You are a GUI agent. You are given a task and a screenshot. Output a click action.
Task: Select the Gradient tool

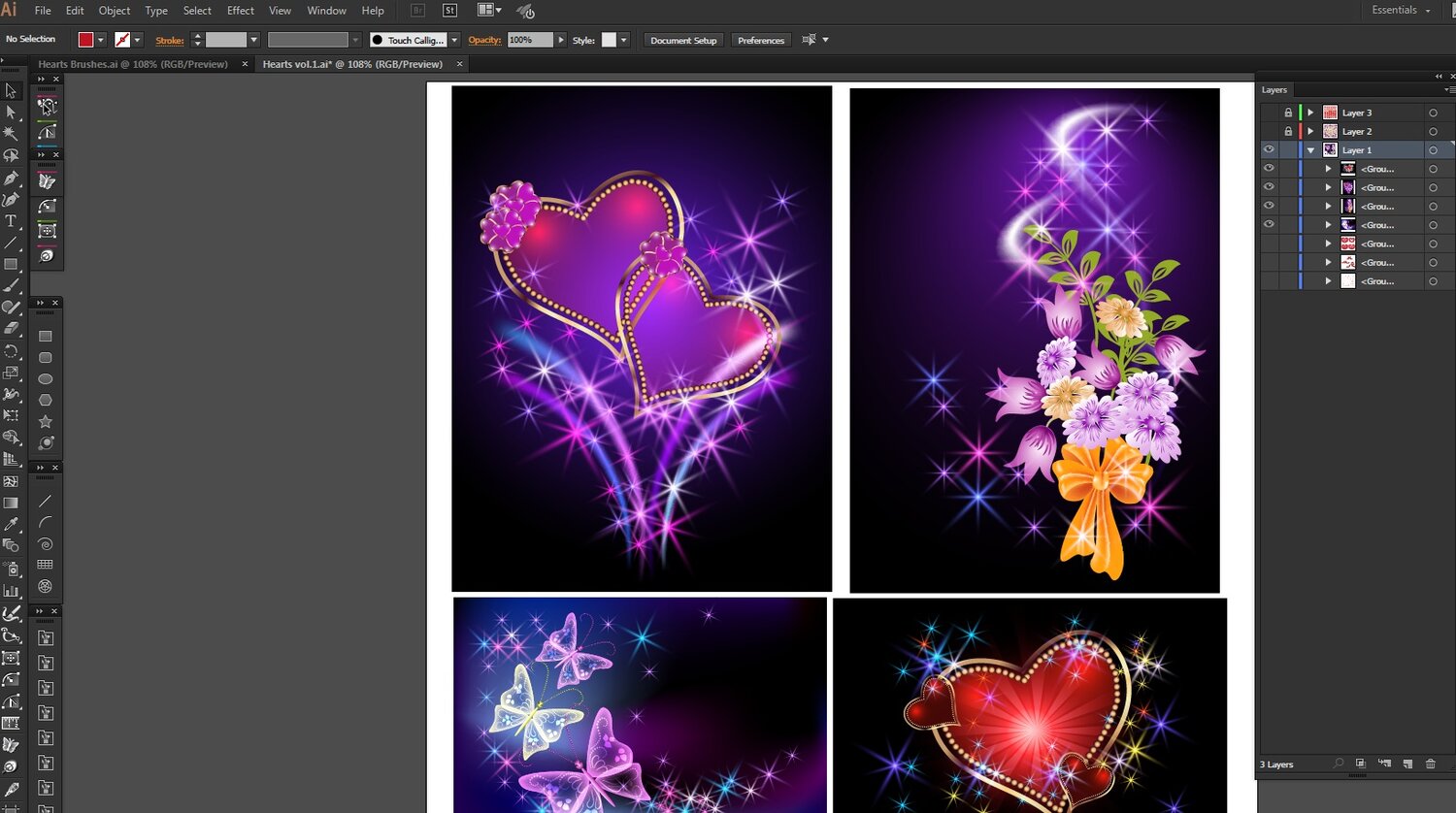point(11,503)
